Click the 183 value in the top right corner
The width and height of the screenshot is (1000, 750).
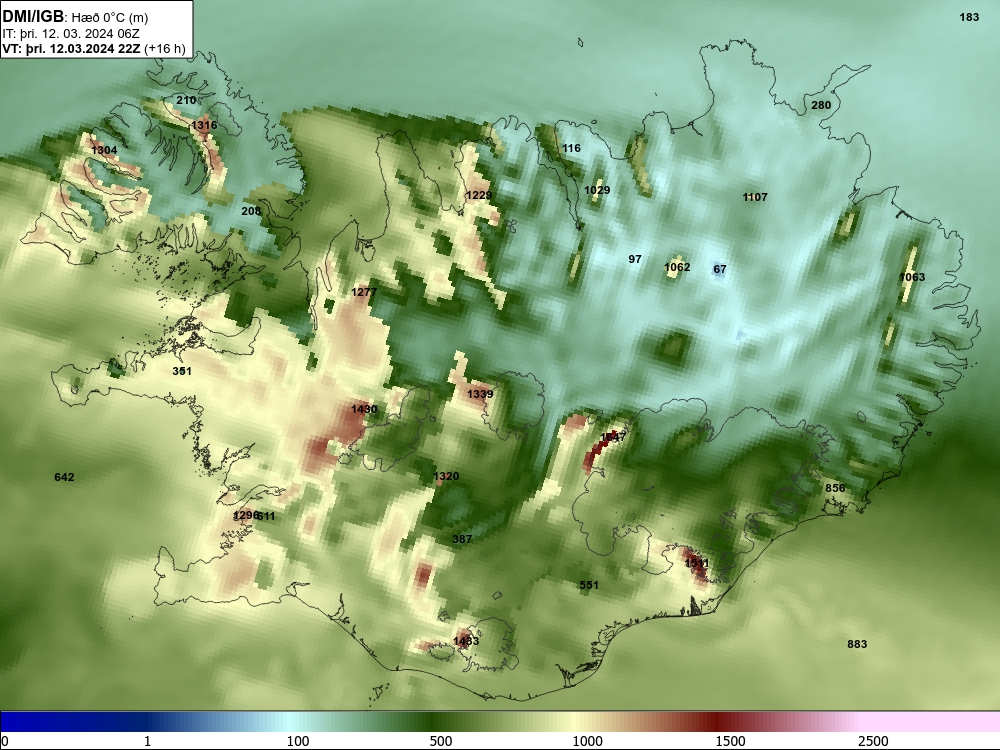click(969, 17)
